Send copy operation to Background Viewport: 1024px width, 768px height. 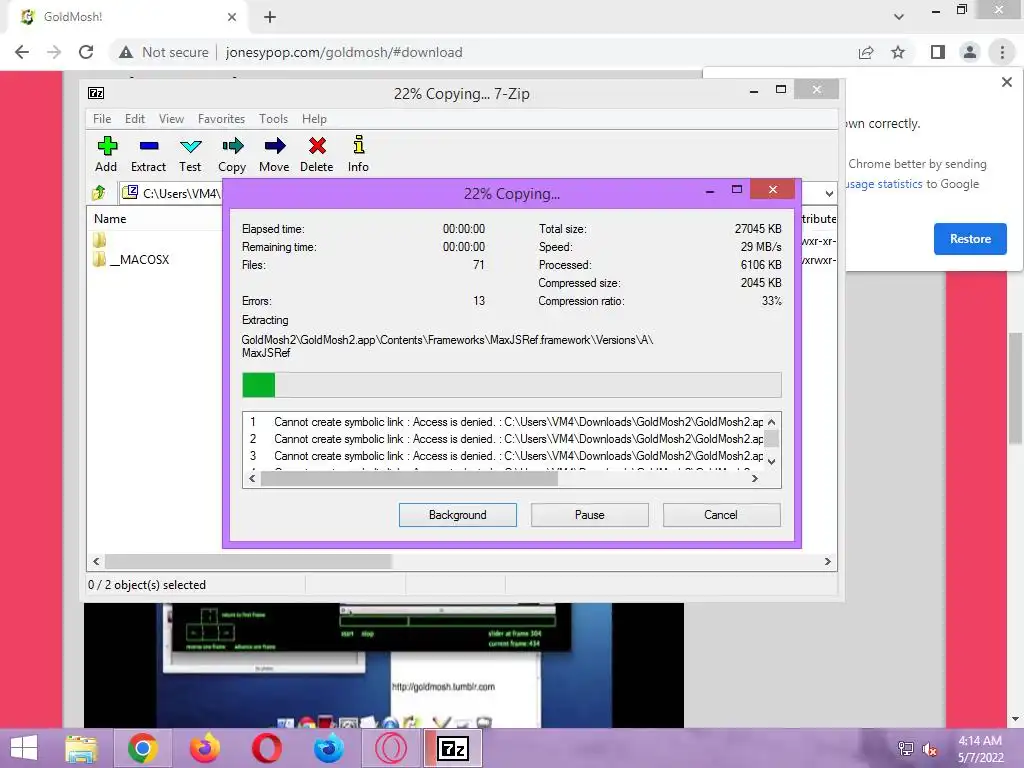[458, 515]
